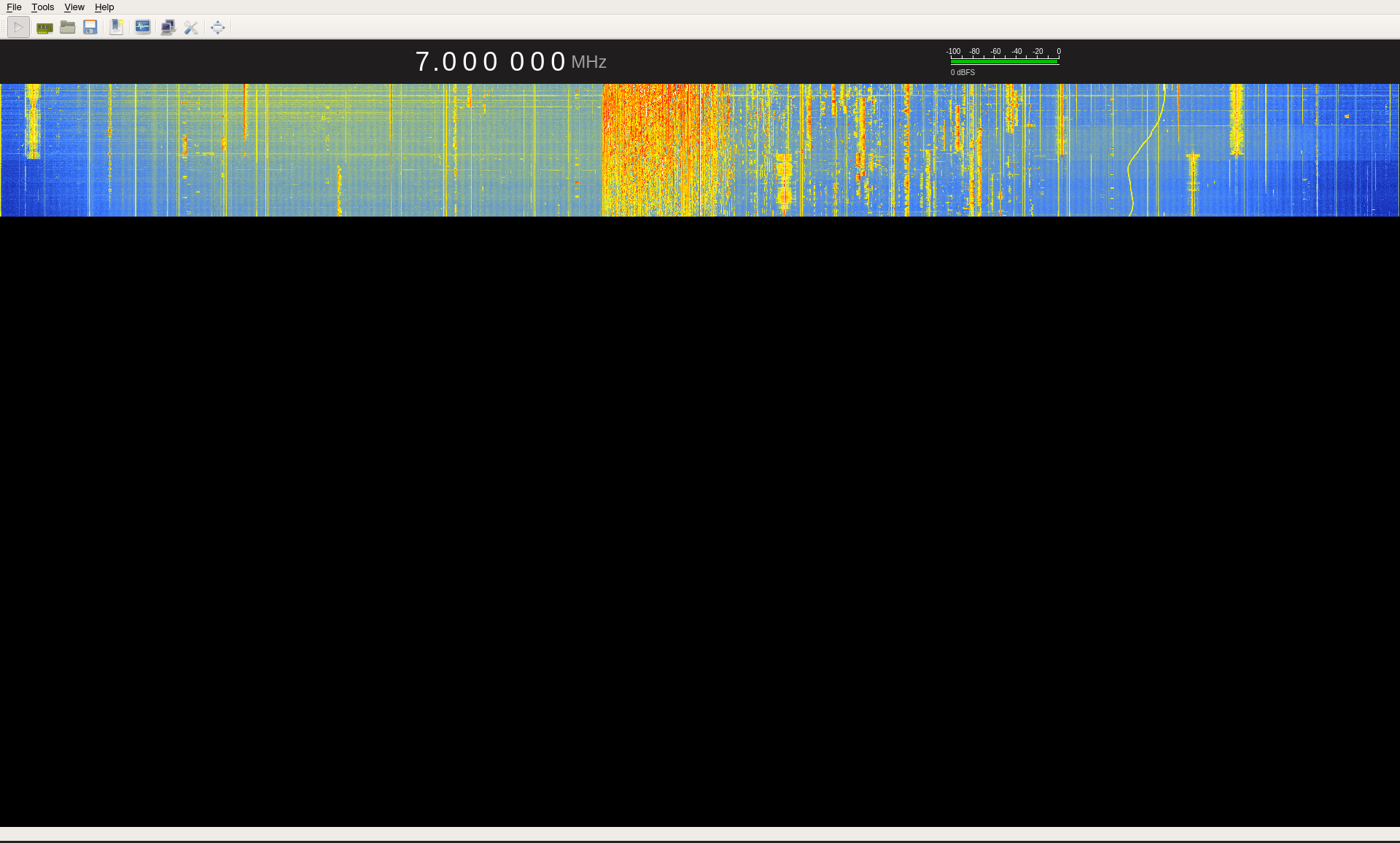Click the green signal level meter bar
The image size is (1400, 843).
1004,62
